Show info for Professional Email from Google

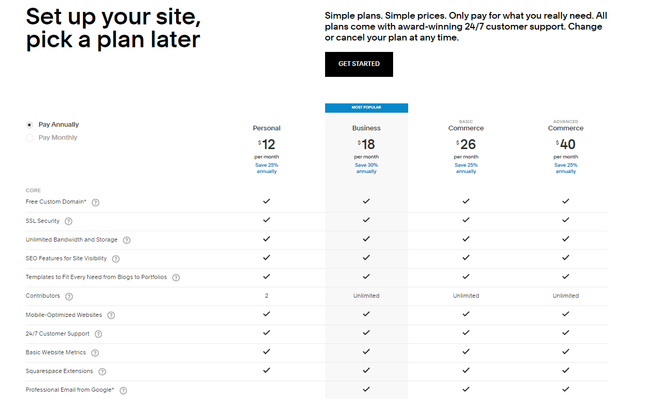pos(123,391)
